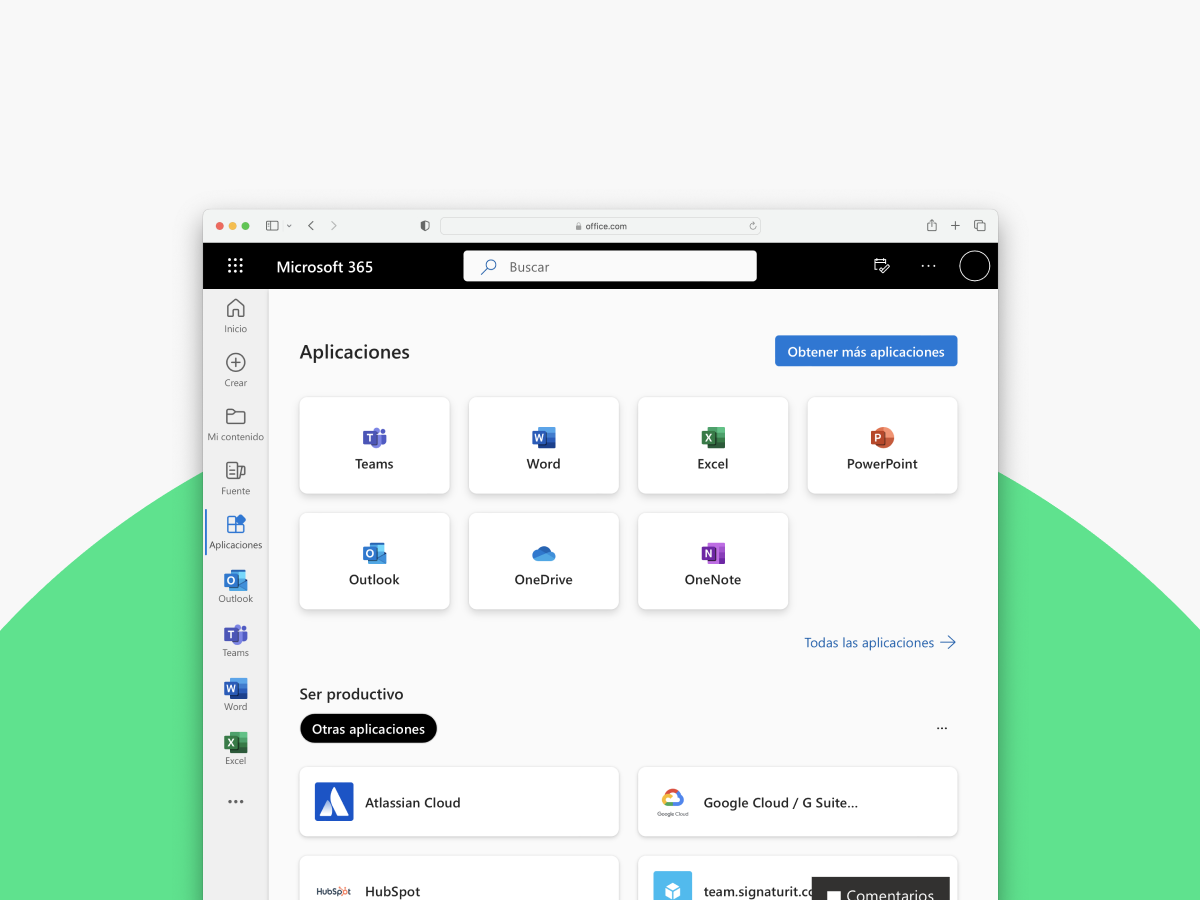The image size is (1200, 900).
Task: Open the Ser productivo section options menu
Action: pos(941,728)
